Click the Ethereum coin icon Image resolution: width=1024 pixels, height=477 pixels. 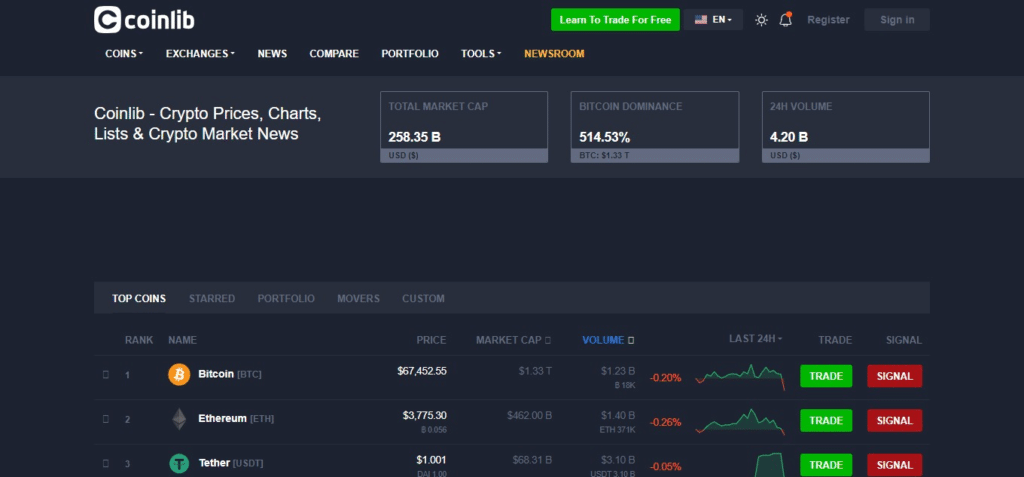(x=179, y=419)
